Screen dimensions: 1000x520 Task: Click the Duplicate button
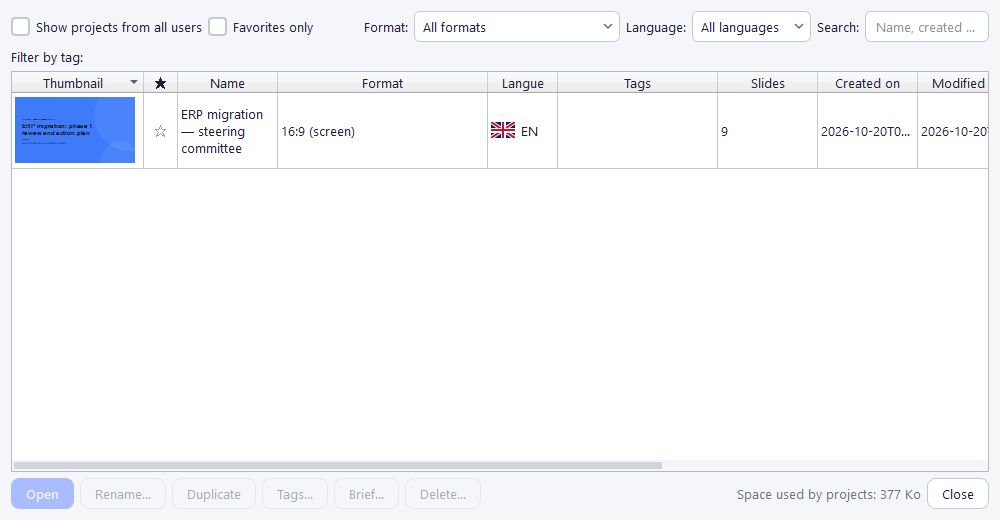point(214,494)
